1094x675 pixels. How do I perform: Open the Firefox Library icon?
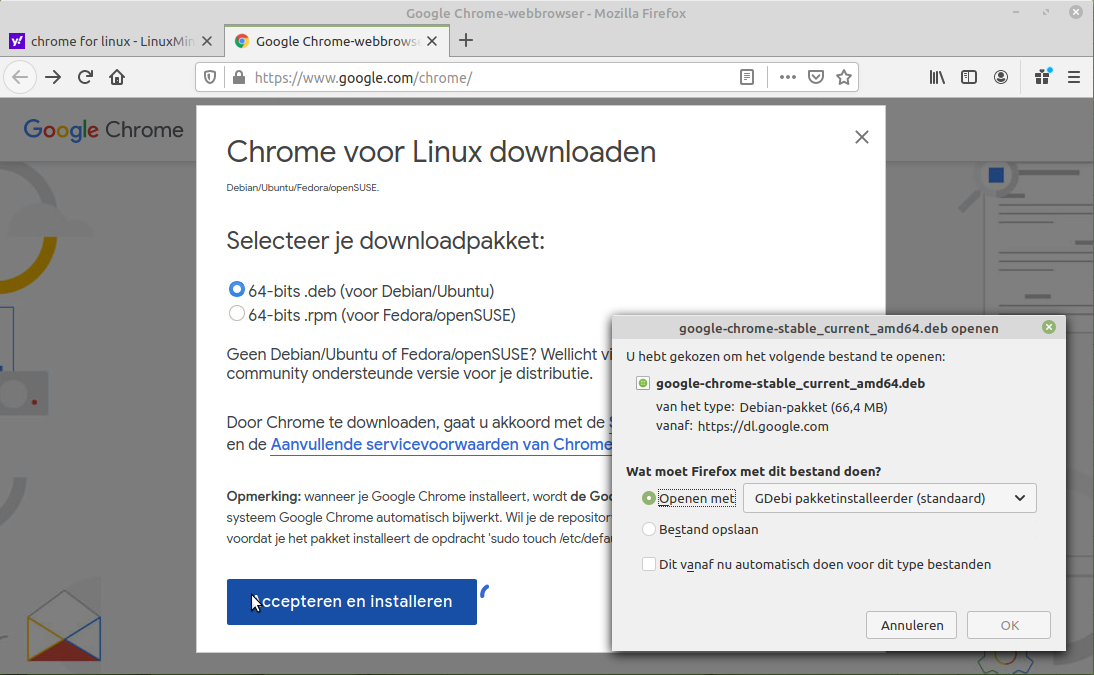pos(937,77)
